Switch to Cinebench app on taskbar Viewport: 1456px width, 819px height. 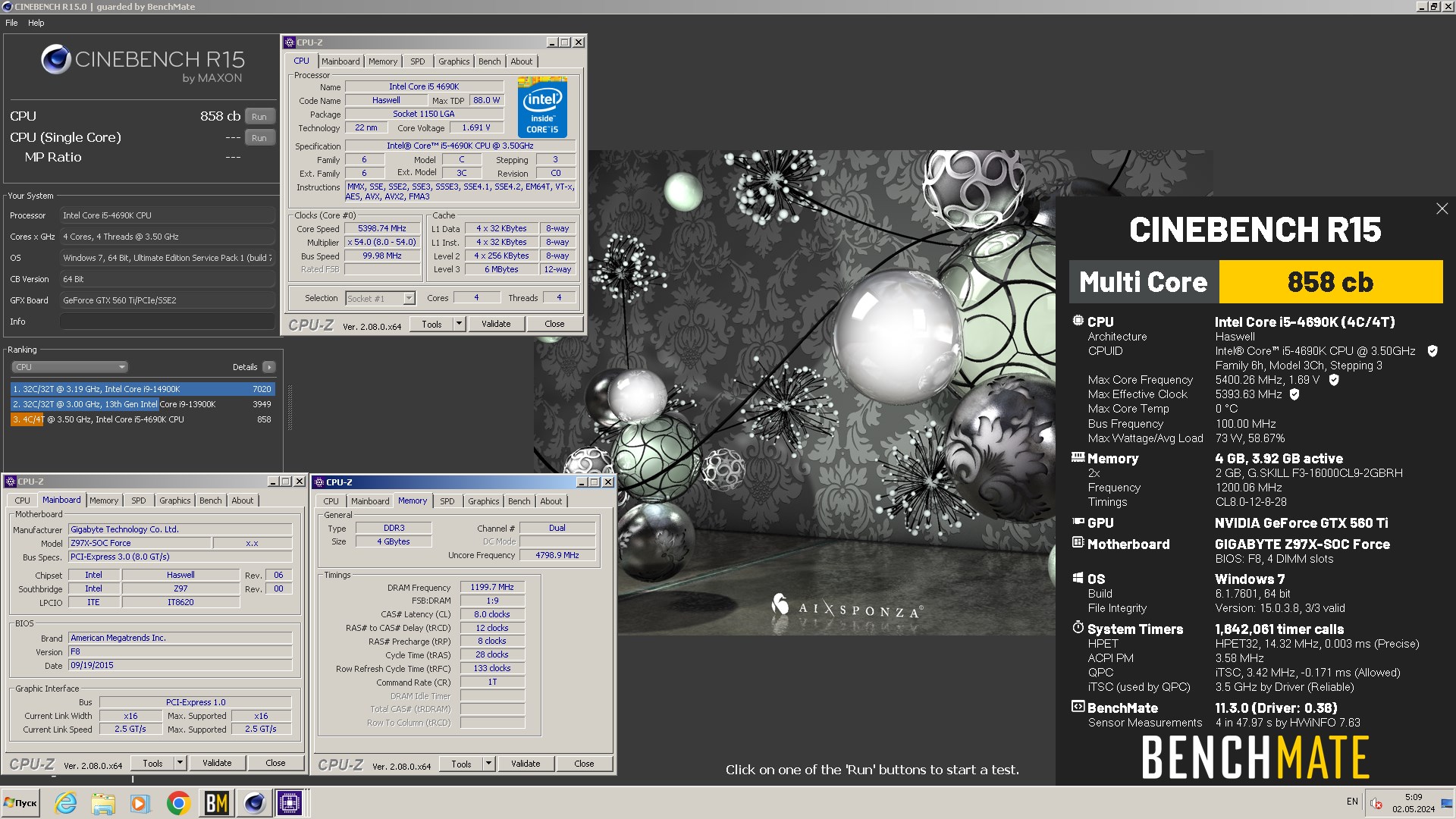click(x=254, y=803)
